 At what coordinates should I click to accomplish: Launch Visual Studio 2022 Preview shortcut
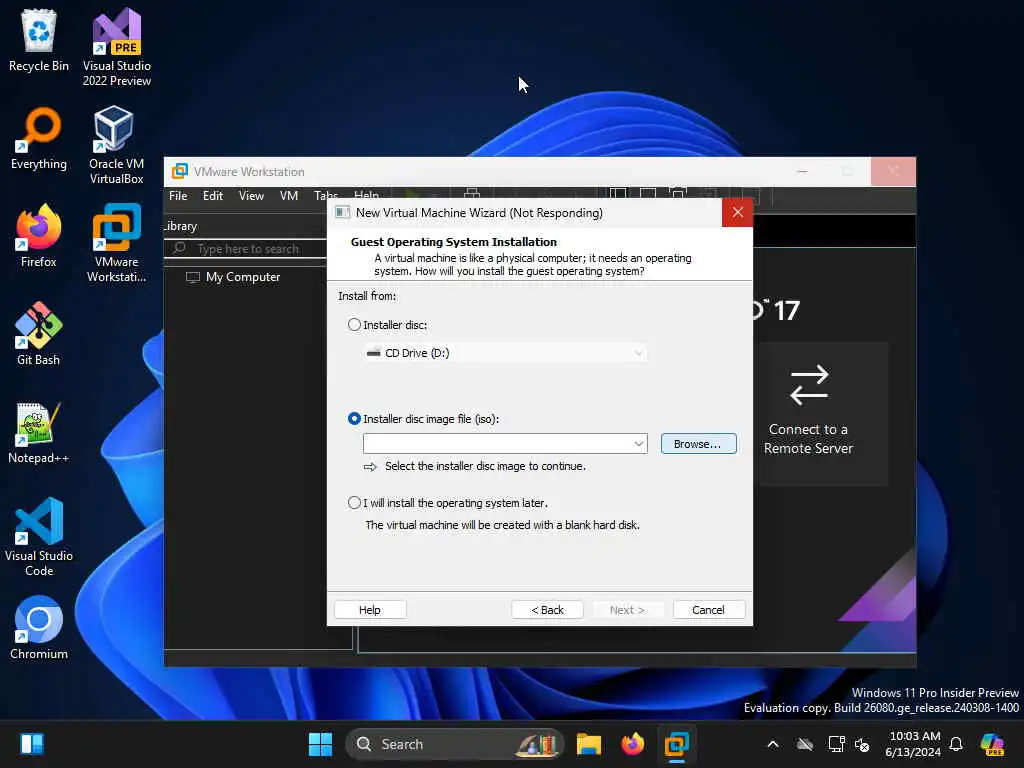click(116, 47)
